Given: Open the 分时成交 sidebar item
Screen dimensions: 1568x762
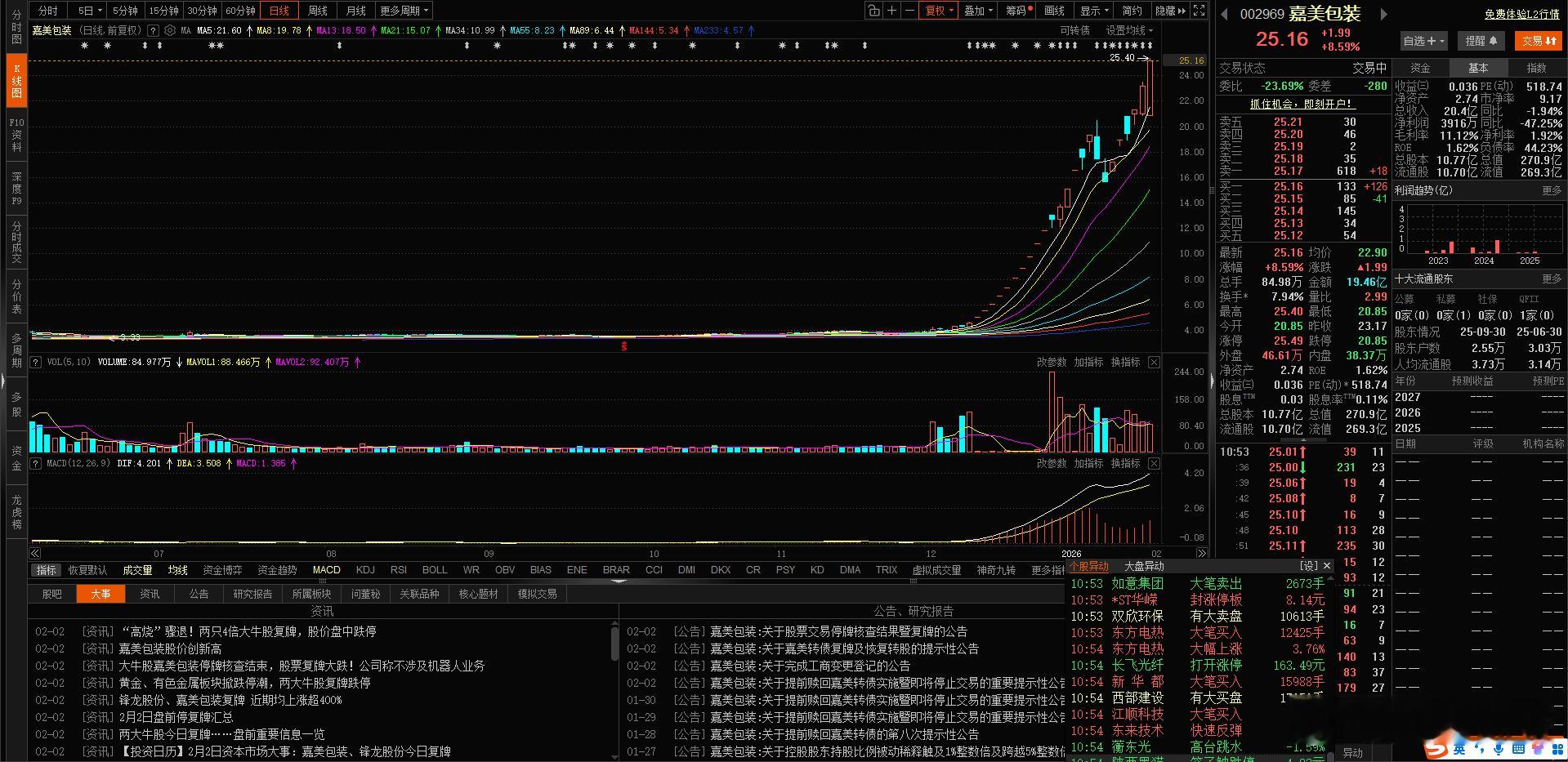Looking at the screenshot, I should (16, 242).
